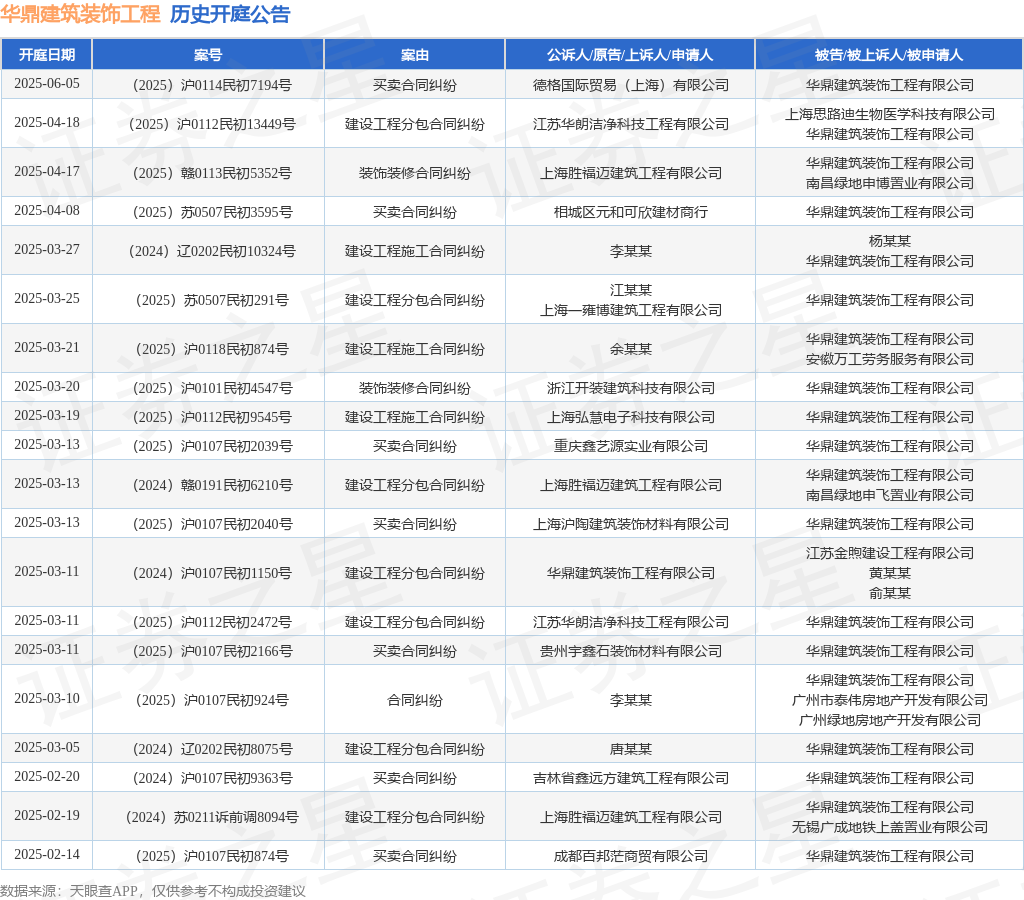Click defendant 江苏金煦建设工程有限公司
Screen dimensions: 1024x900
click(x=889, y=553)
